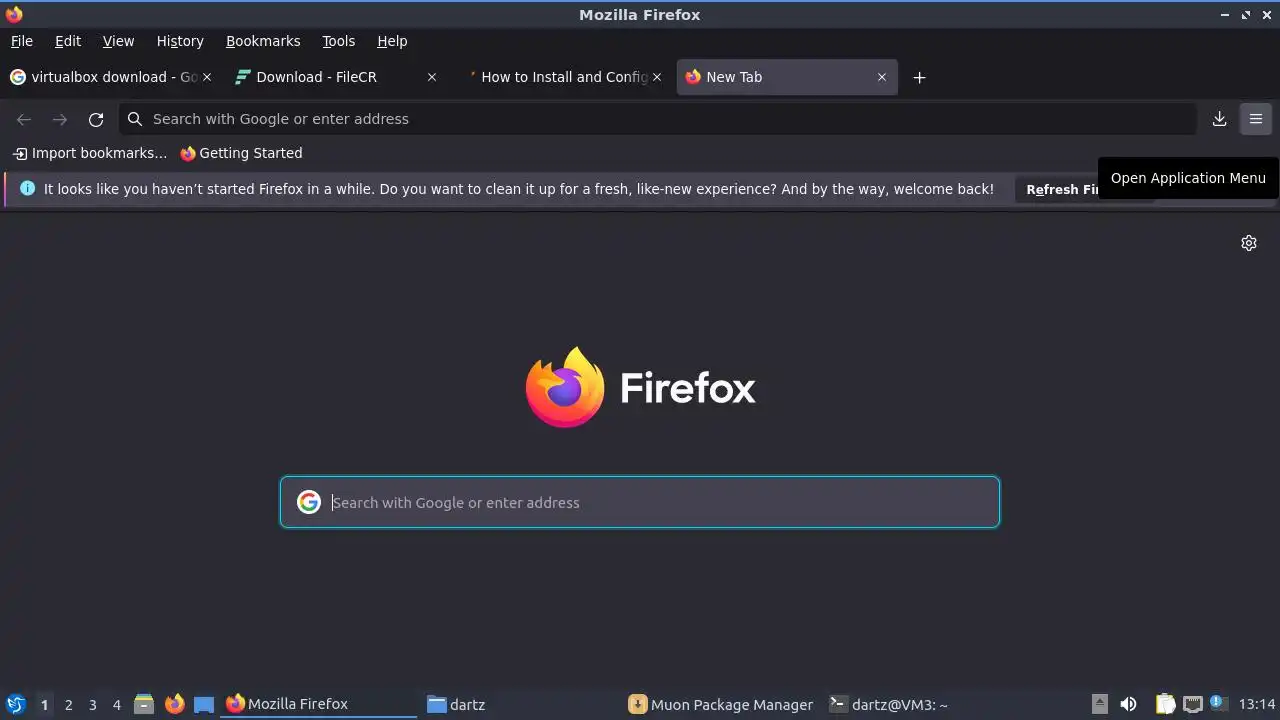Open the Help menu
Image resolution: width=1280 pixels, height=720 pixels.
click(392, 41)
